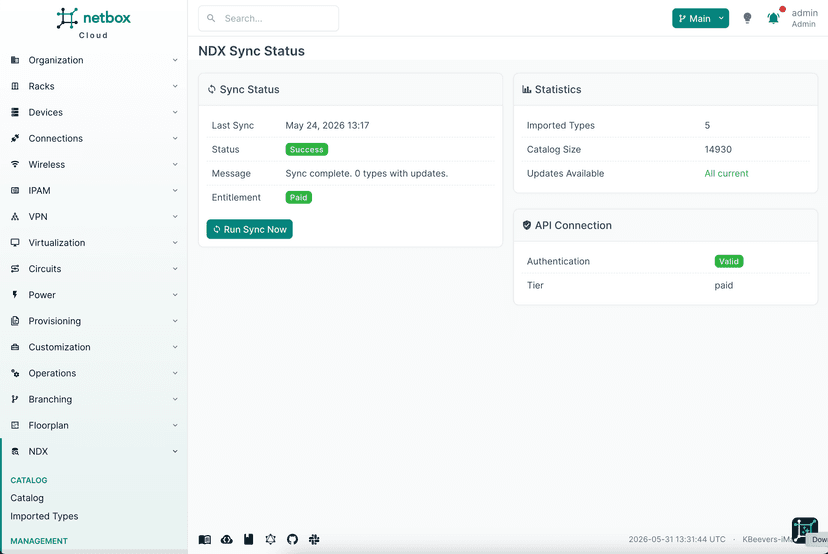Open the Provisioning menu
828x554 pixels.
click(x=94, y=321)
